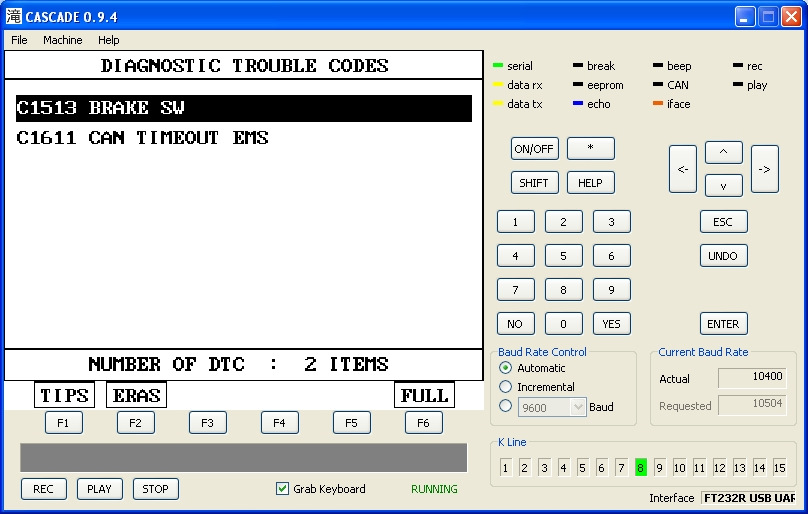Viewport: 808px width, 514px height.
Task: Open the 9600 baud rate dropdown
Action: point(578,407)
